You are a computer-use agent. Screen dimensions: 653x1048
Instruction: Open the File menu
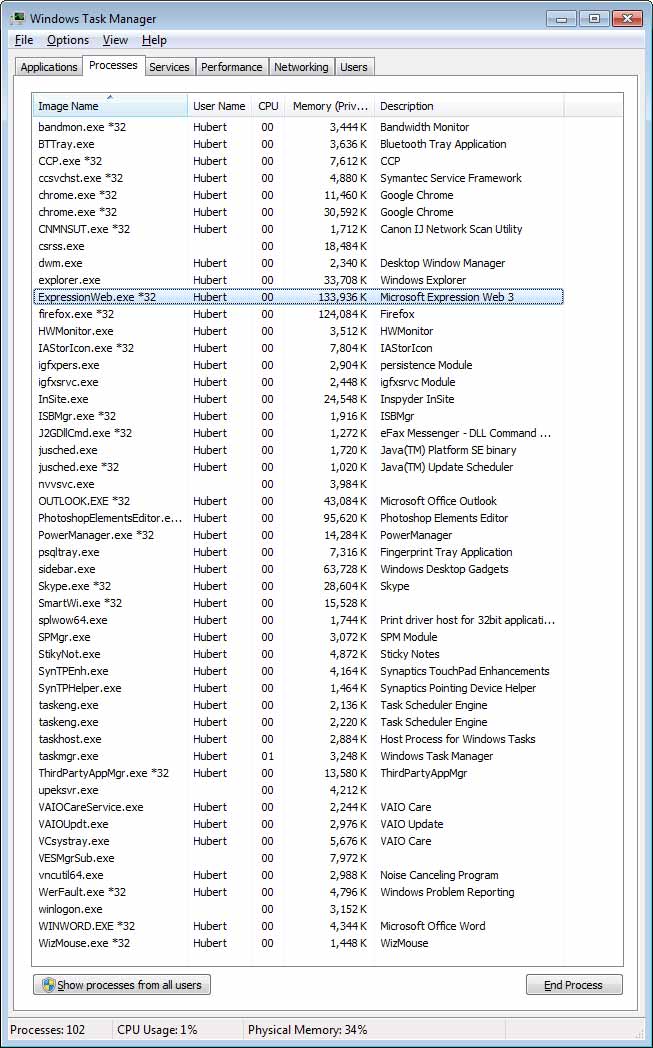(x=24, y=40)
